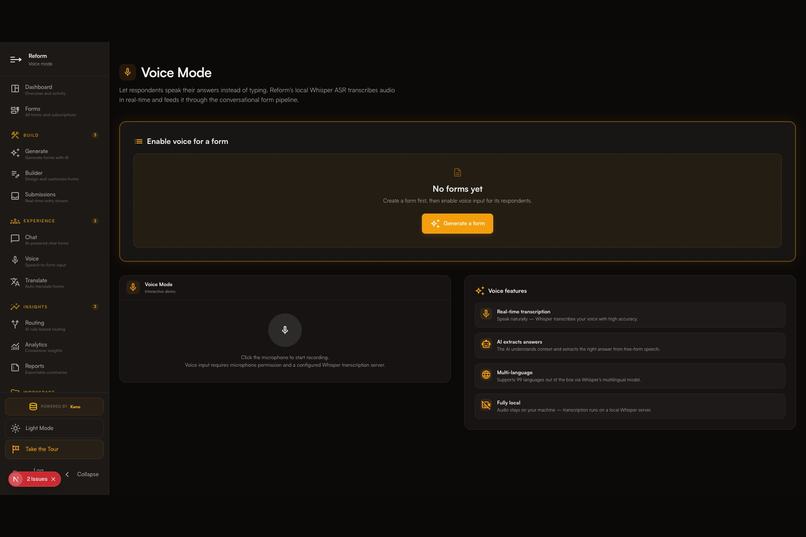This screenshot has height=537, width=806.
Task: Click the Fully local feature icon
Action: [x=486, y=405]
